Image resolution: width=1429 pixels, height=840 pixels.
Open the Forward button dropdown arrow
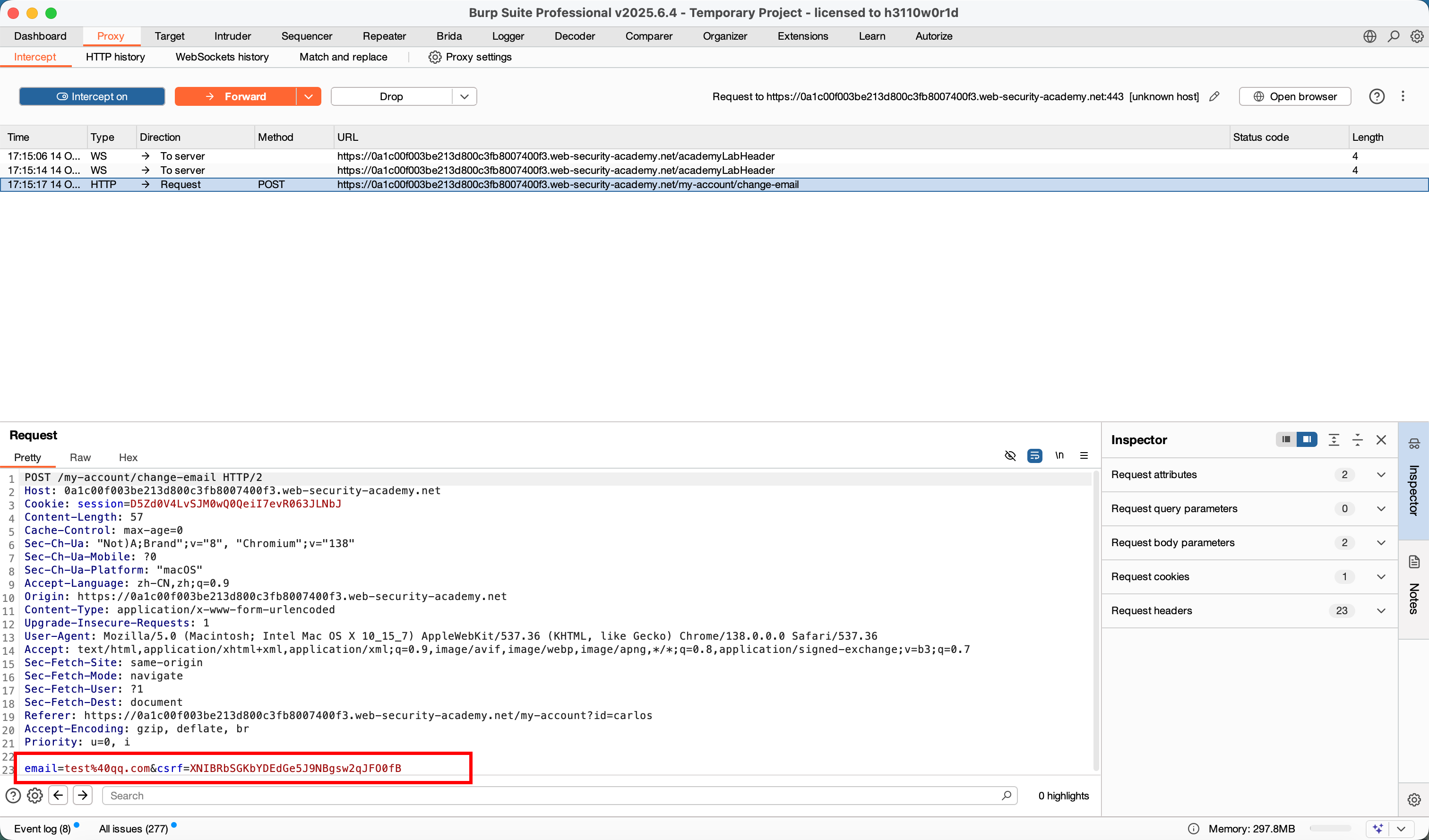309,96
